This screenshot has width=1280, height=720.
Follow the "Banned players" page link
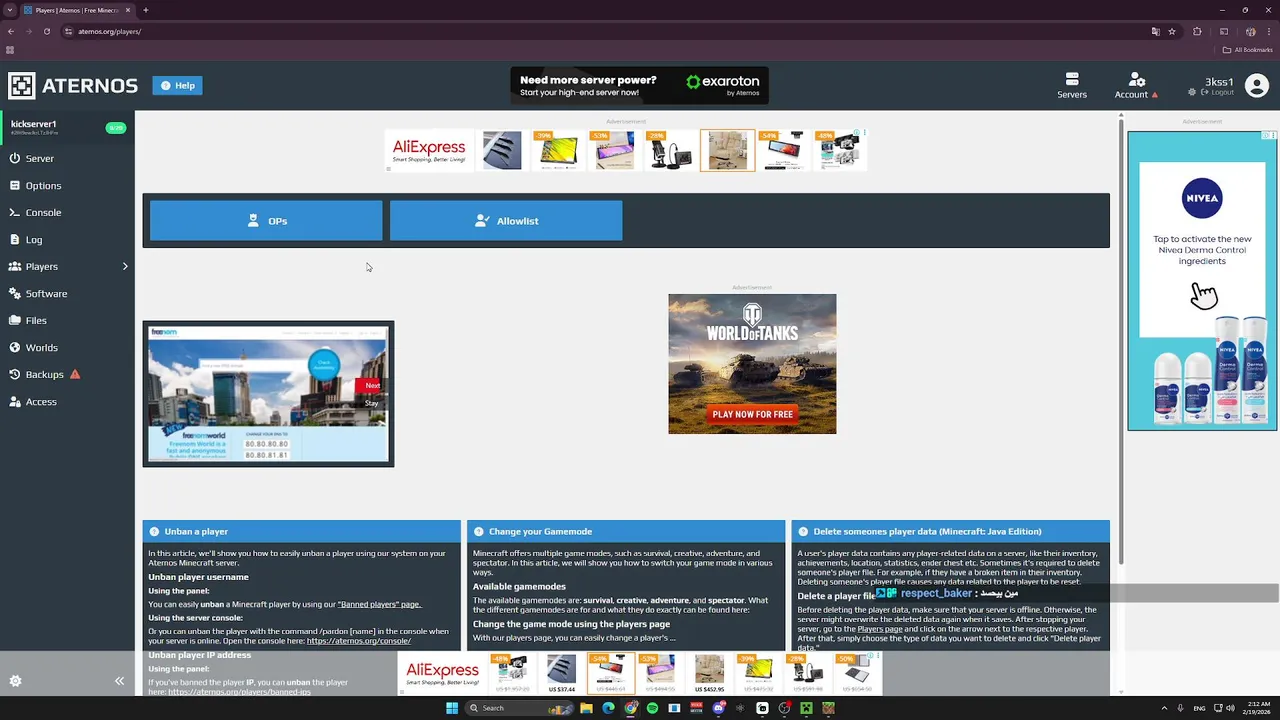tap(379, 604)
